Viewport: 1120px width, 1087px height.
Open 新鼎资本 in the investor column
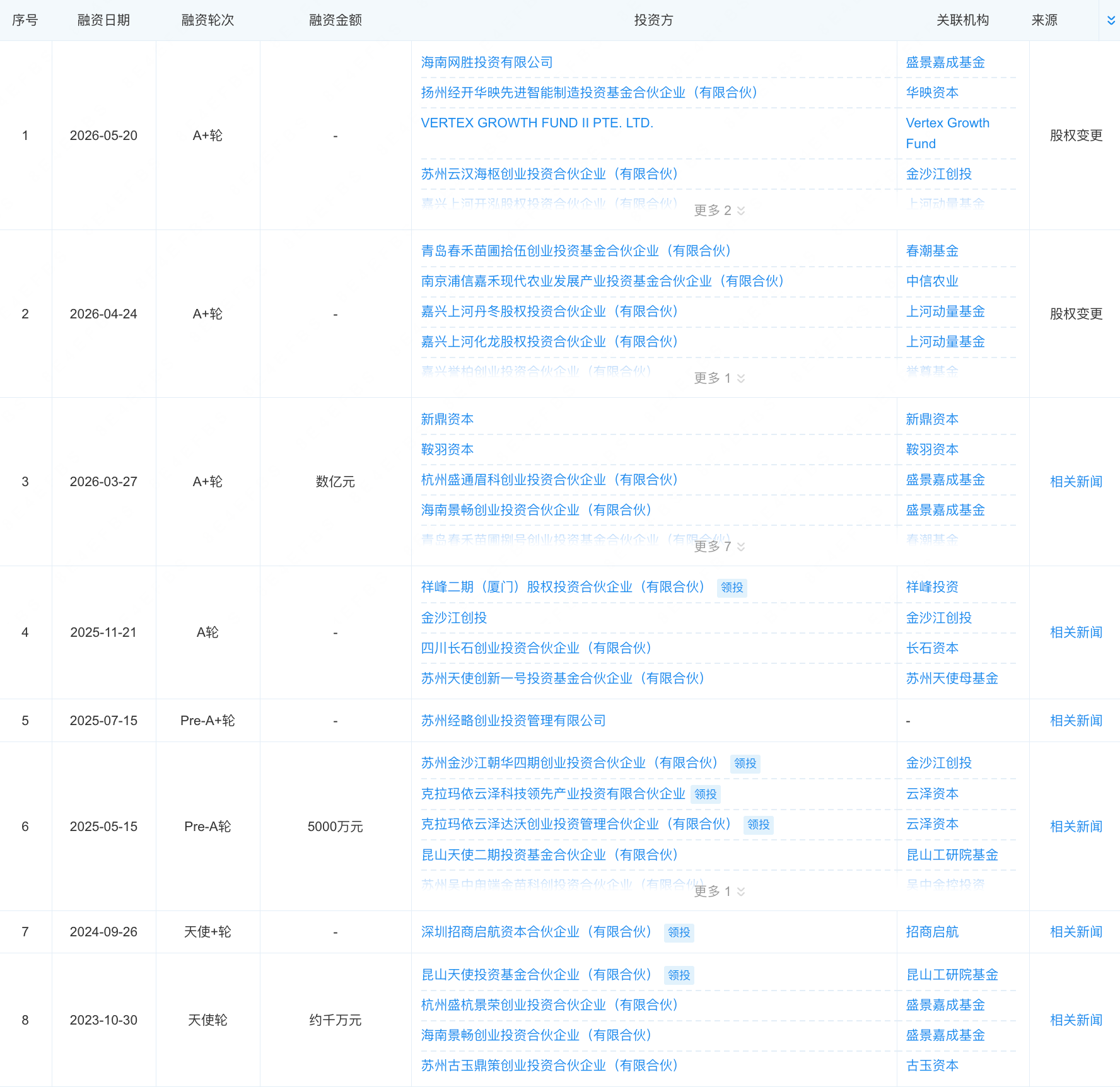[447, 419]
